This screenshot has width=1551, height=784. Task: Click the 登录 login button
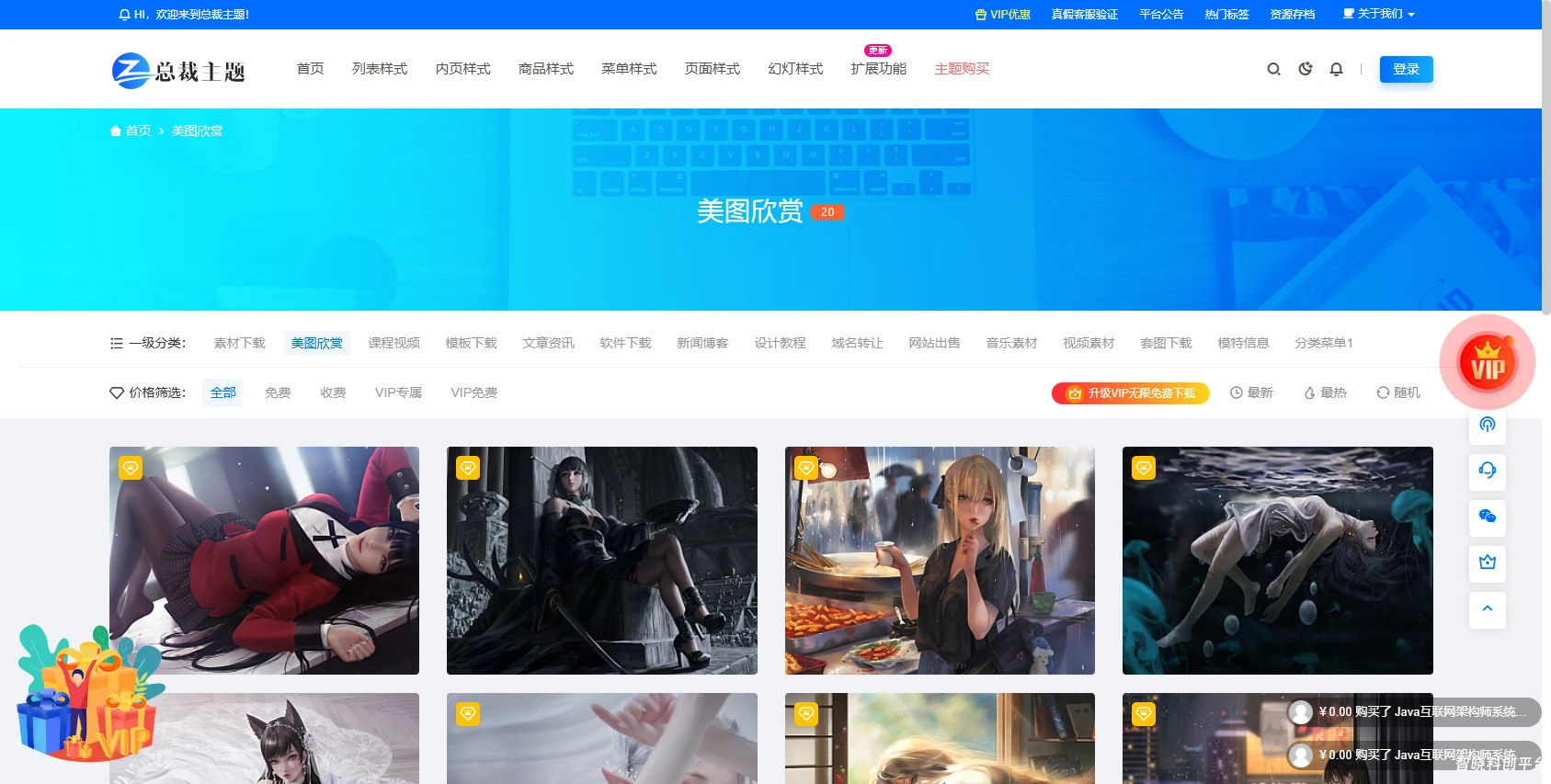tap(1406, 69)
